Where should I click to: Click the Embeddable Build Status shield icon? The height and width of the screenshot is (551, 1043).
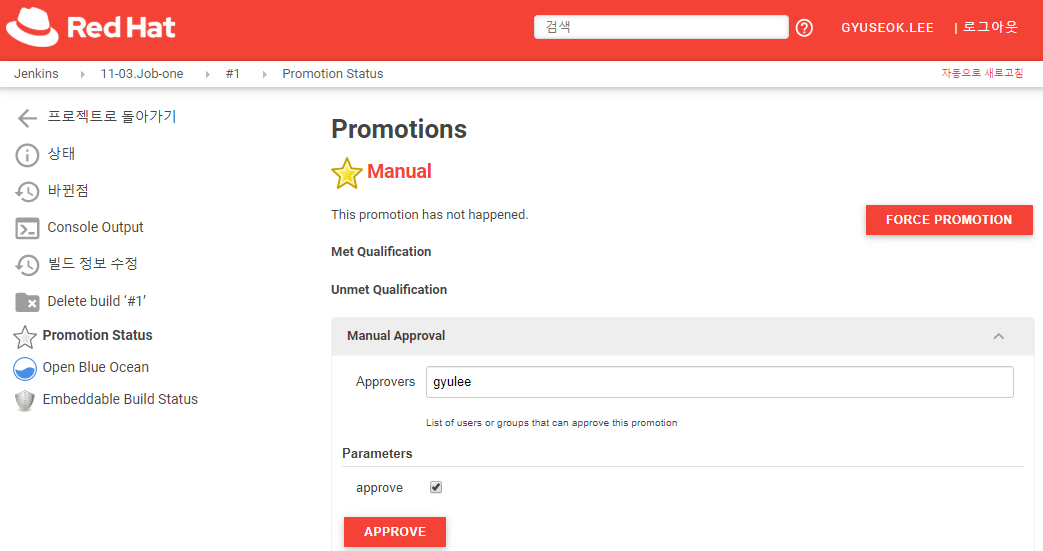click(x=25, y=400)
